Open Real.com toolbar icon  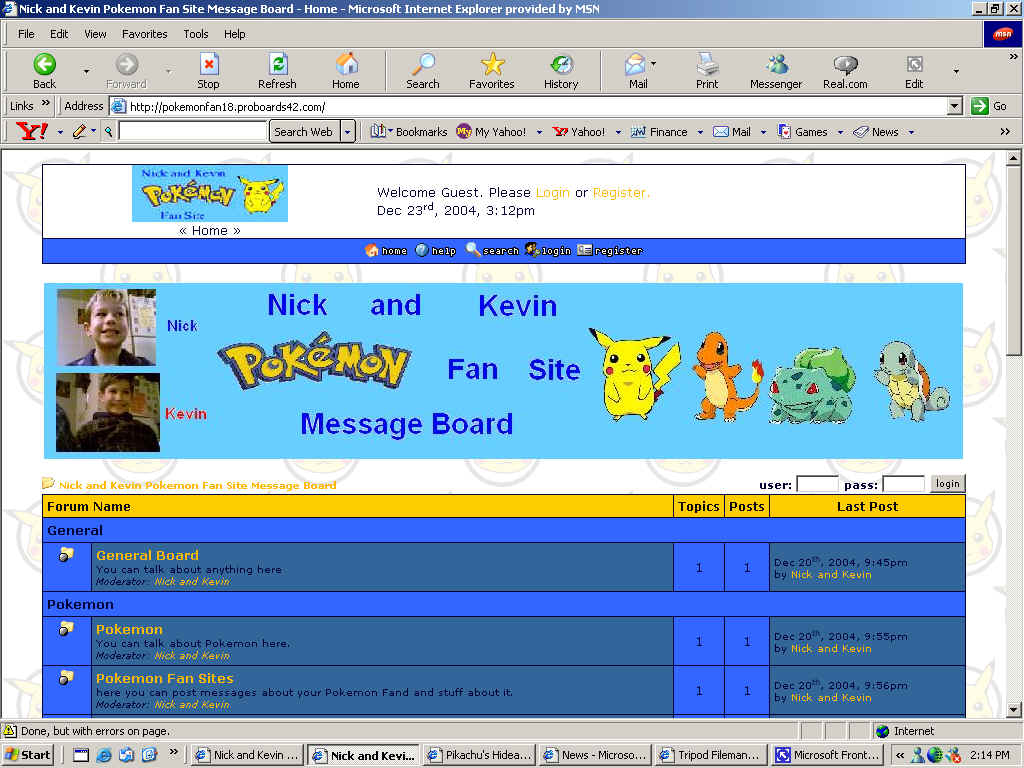[x=845, y=66]
